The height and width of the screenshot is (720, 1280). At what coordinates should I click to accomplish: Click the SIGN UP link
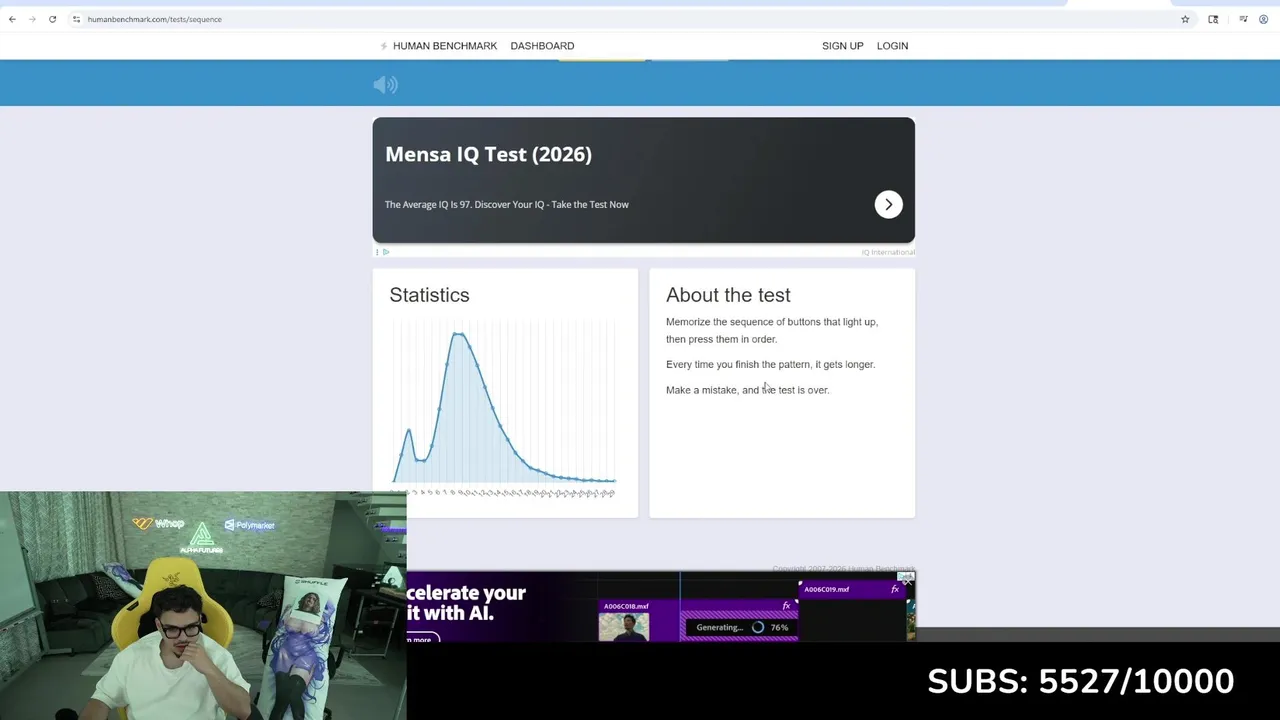click(842, 46)
